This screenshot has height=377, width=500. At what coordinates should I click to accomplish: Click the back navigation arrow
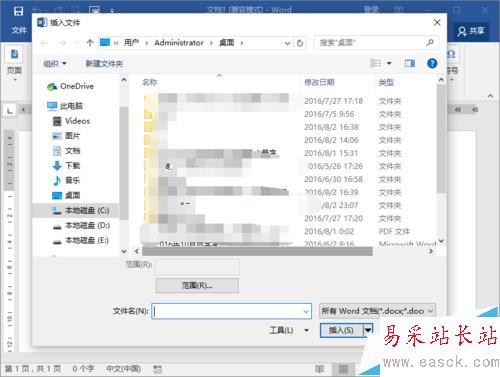[44, 43]
